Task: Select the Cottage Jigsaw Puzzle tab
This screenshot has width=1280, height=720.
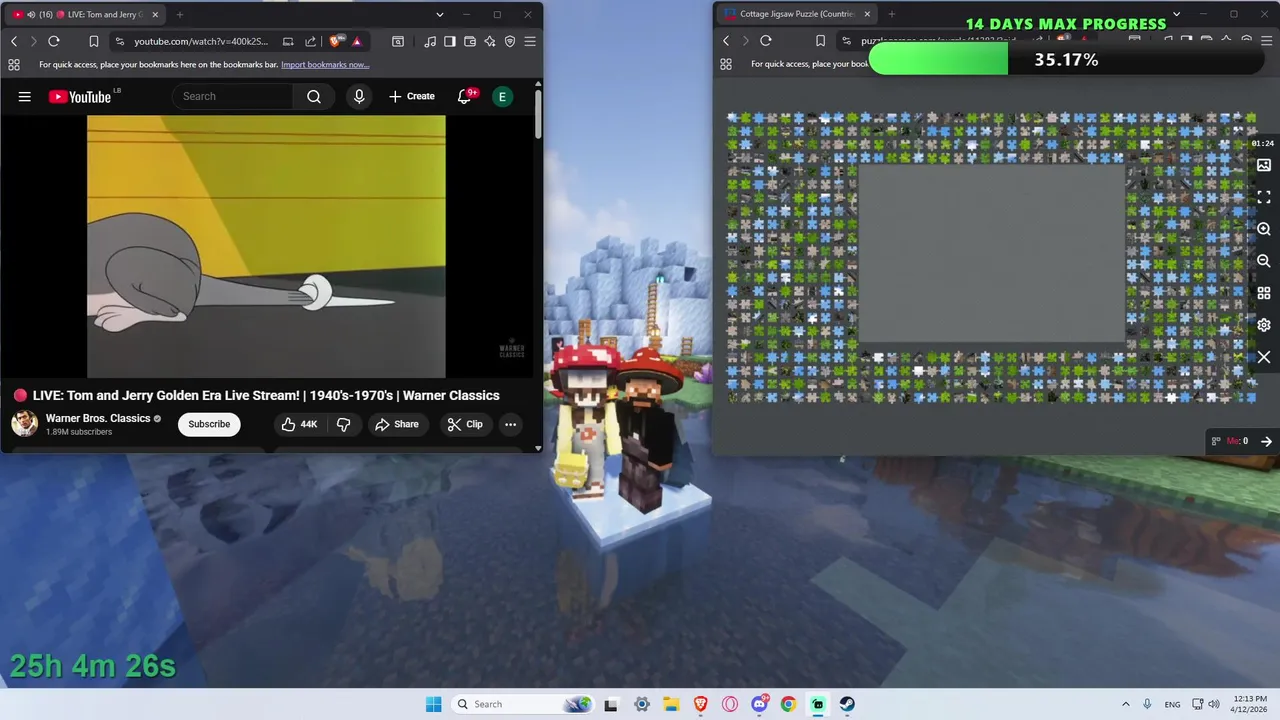Action: point(797,14)
